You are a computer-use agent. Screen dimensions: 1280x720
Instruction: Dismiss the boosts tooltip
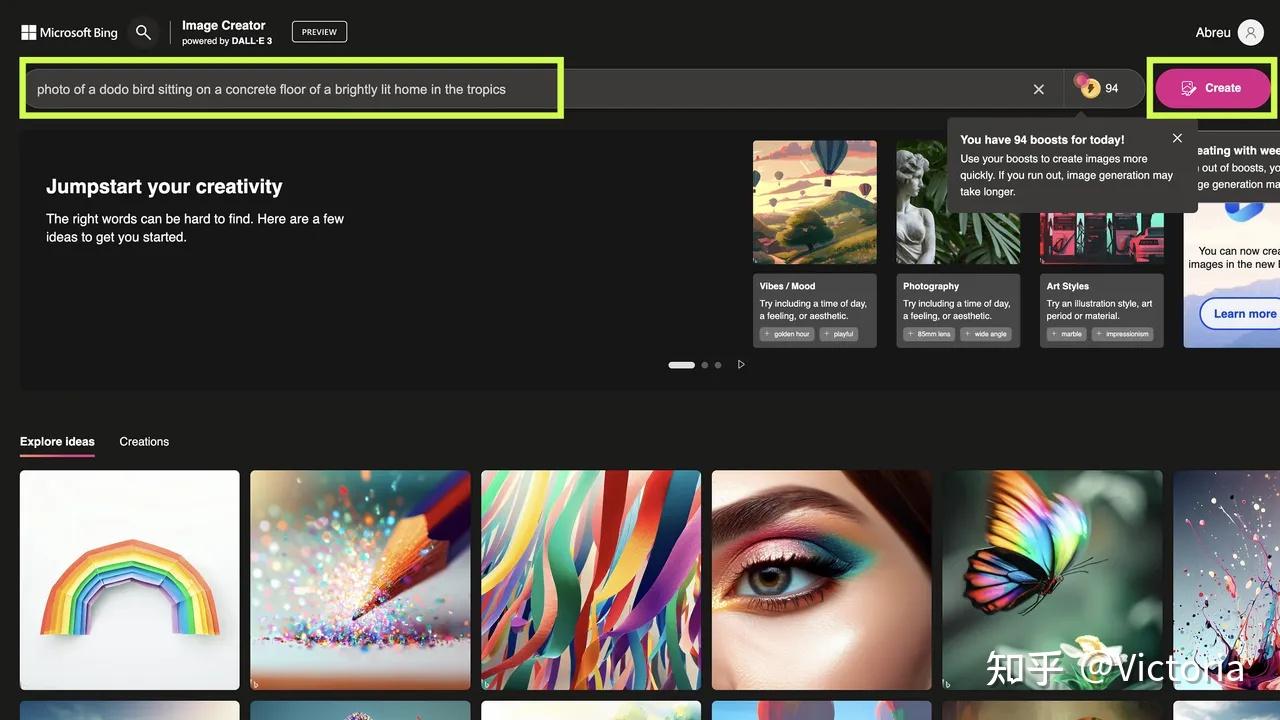click(1177, 139)
